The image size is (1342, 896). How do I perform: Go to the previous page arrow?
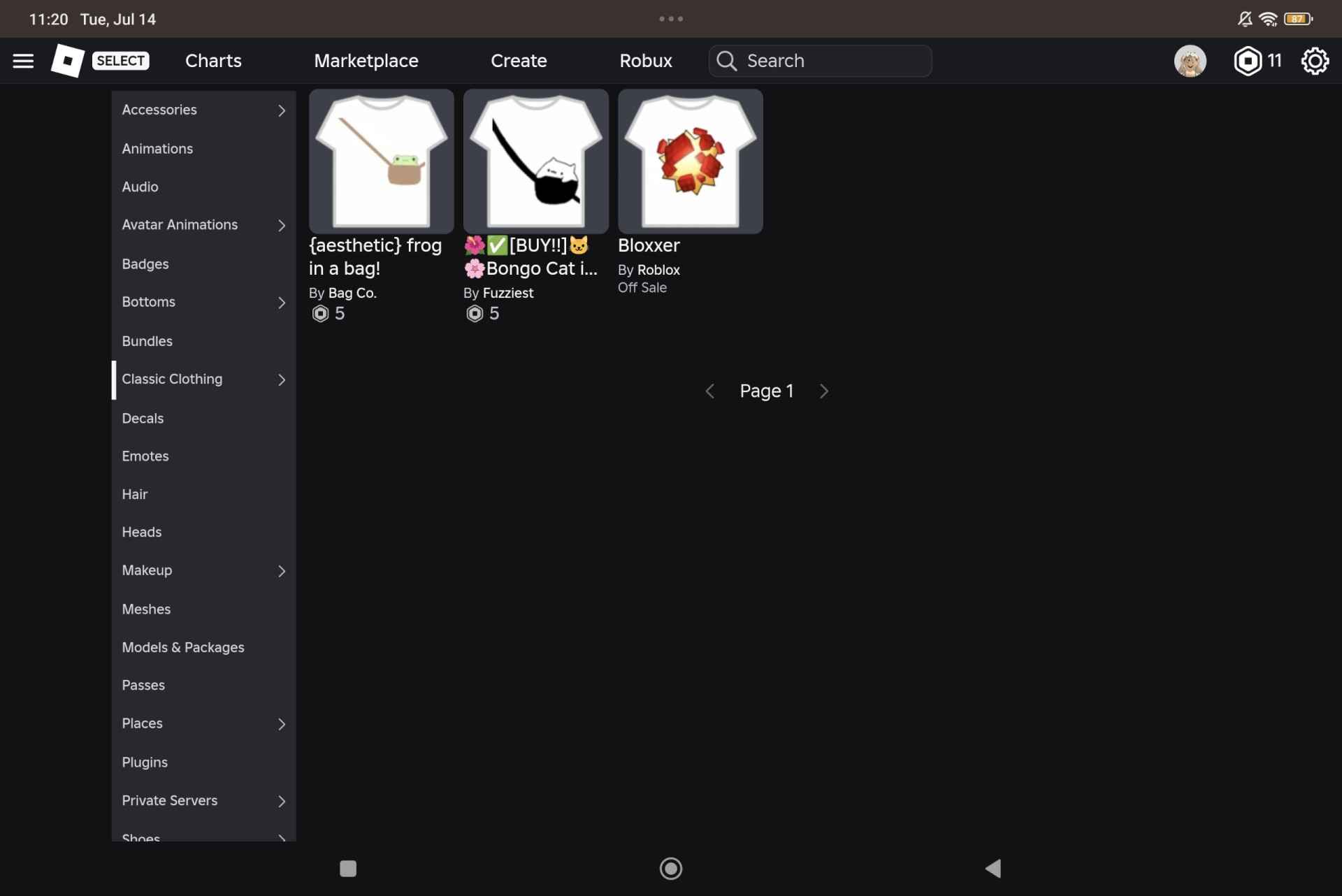pos(710,391)
